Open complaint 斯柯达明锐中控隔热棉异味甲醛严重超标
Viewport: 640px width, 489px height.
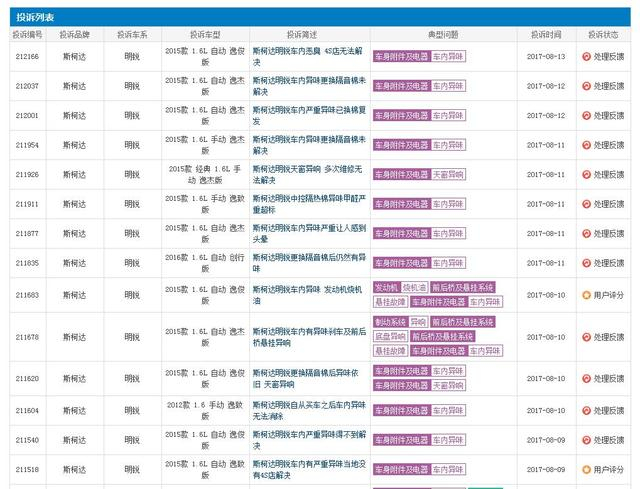309,204
